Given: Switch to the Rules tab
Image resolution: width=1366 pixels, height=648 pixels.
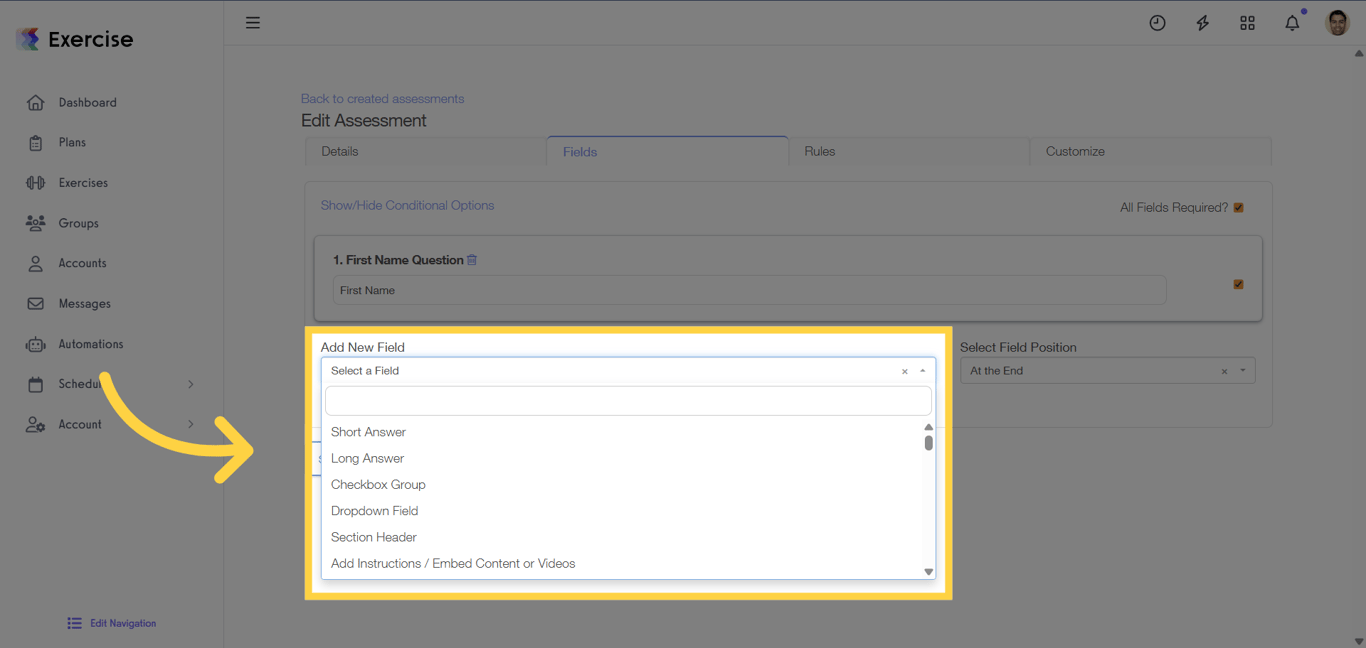Looking at the screenshot, I should pos(820,151).
